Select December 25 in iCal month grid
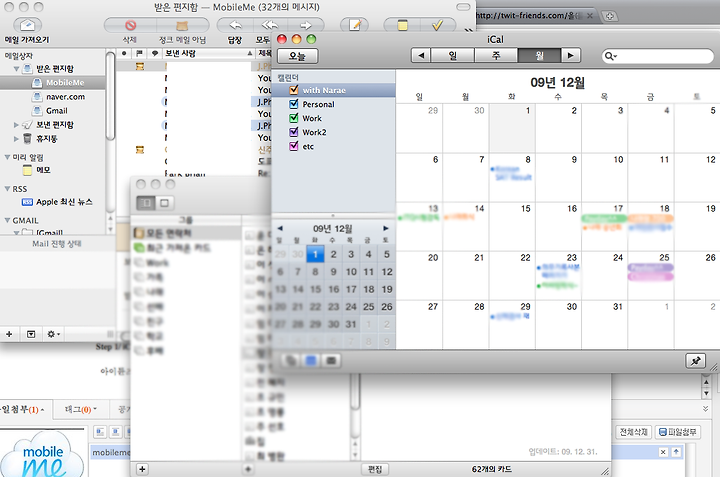Viewport: 720px width, 477px height. pyautogui.click(x=651, y=275)
